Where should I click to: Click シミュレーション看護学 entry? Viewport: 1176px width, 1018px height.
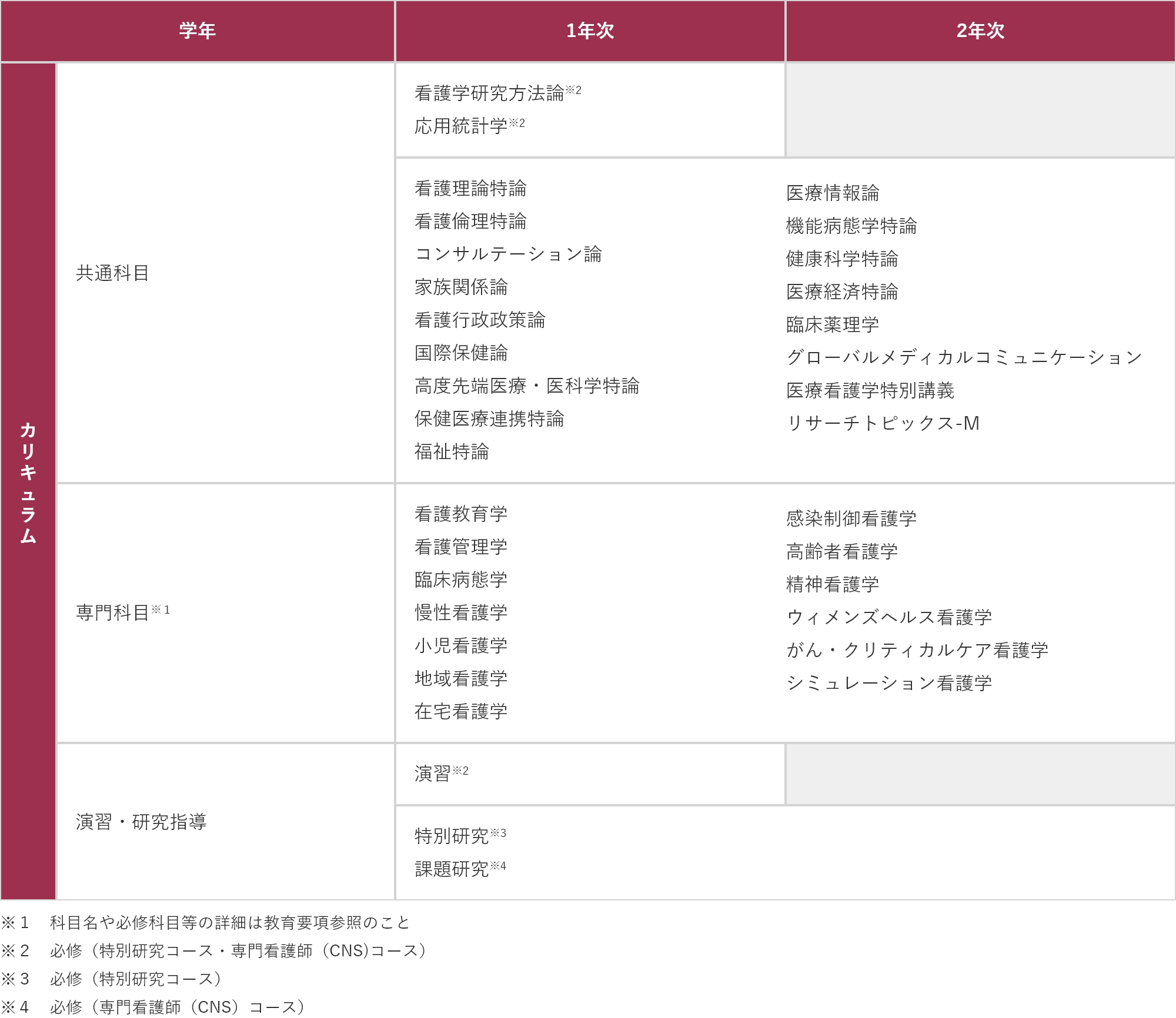pos(889,684)
